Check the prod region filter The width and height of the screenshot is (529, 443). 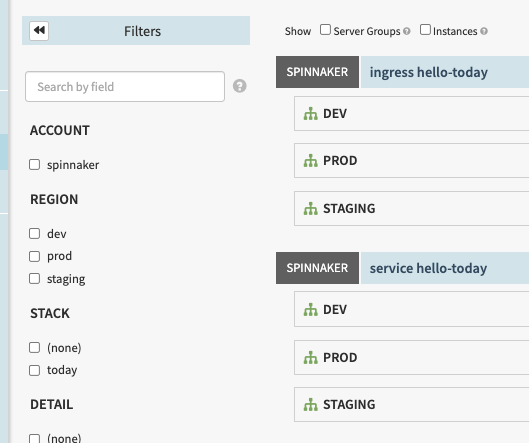[x=34, y=256]
